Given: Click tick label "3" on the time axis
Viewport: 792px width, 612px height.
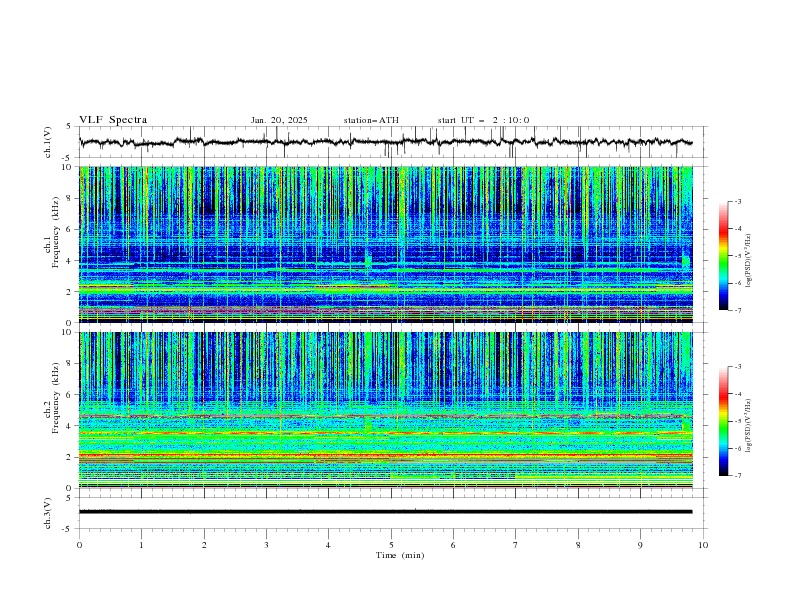Looking at the screenshot, I should pyautogui.click(x=267, y=545).
